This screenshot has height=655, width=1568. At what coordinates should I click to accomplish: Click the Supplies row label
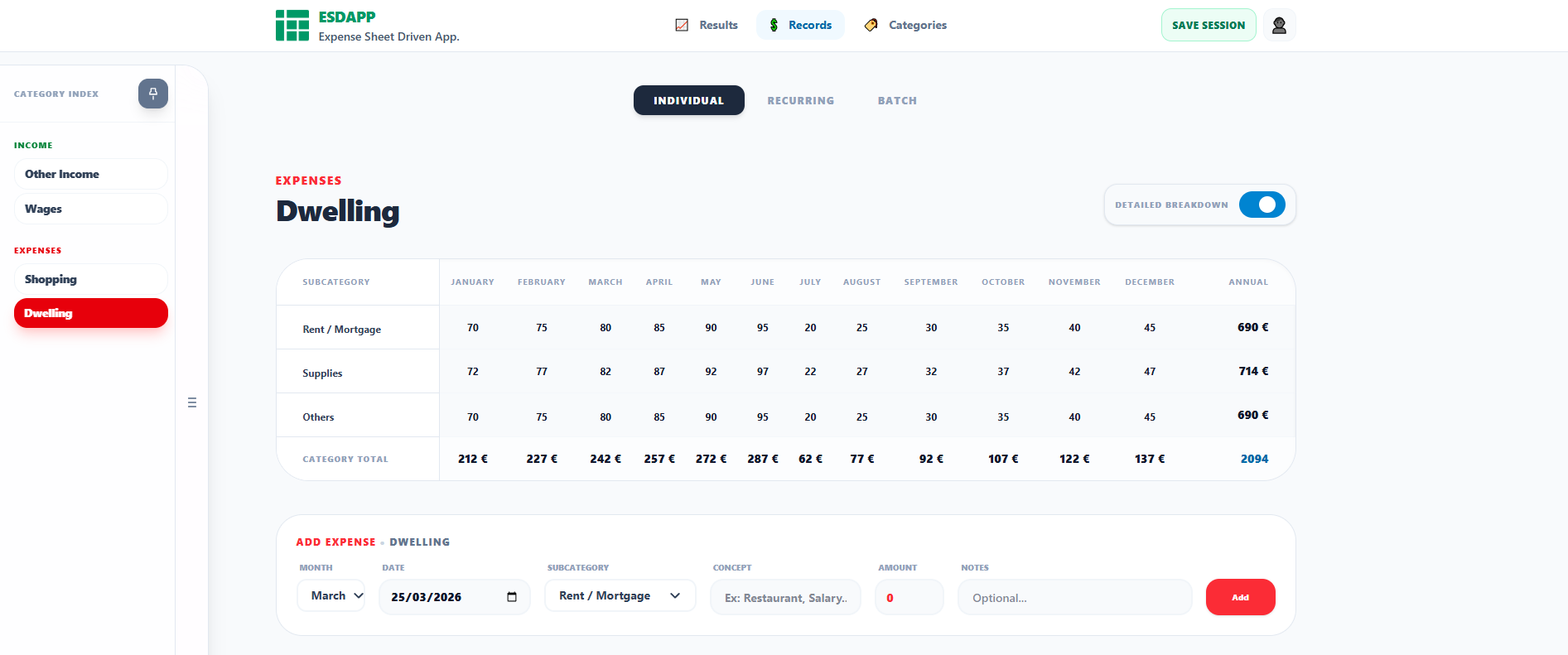[322, 373]
